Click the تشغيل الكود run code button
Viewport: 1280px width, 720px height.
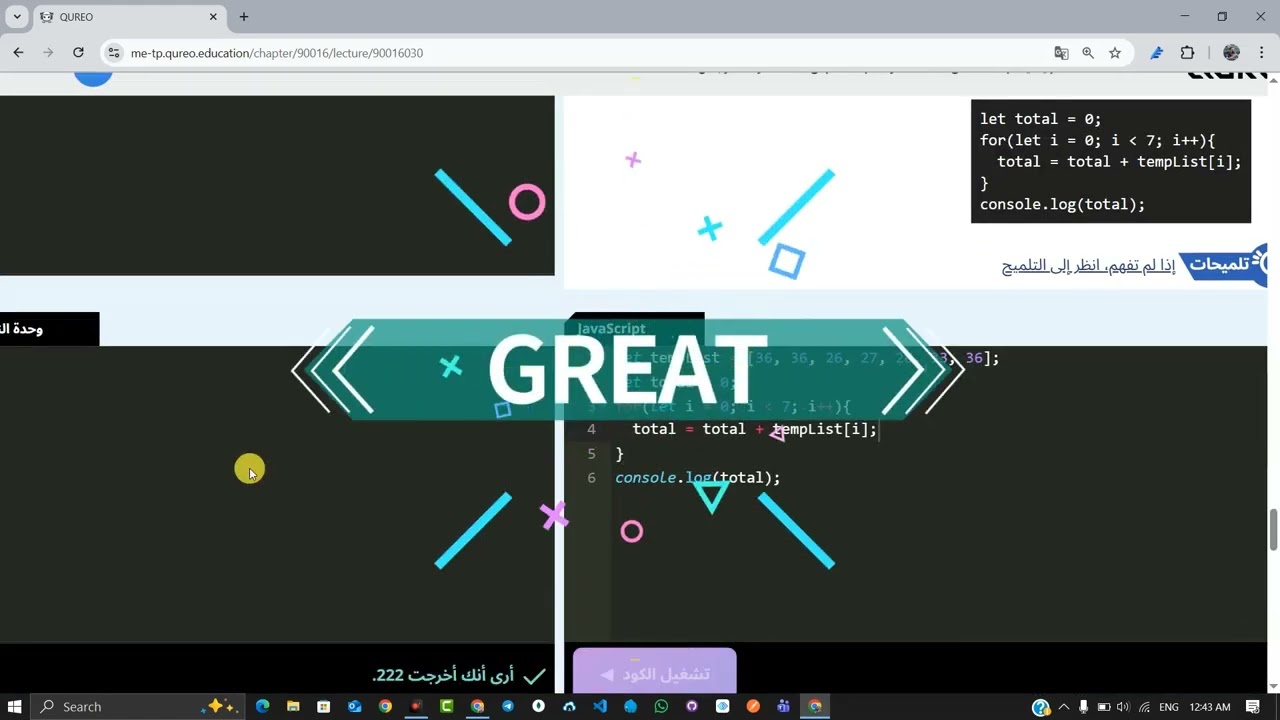pos(655,672)
